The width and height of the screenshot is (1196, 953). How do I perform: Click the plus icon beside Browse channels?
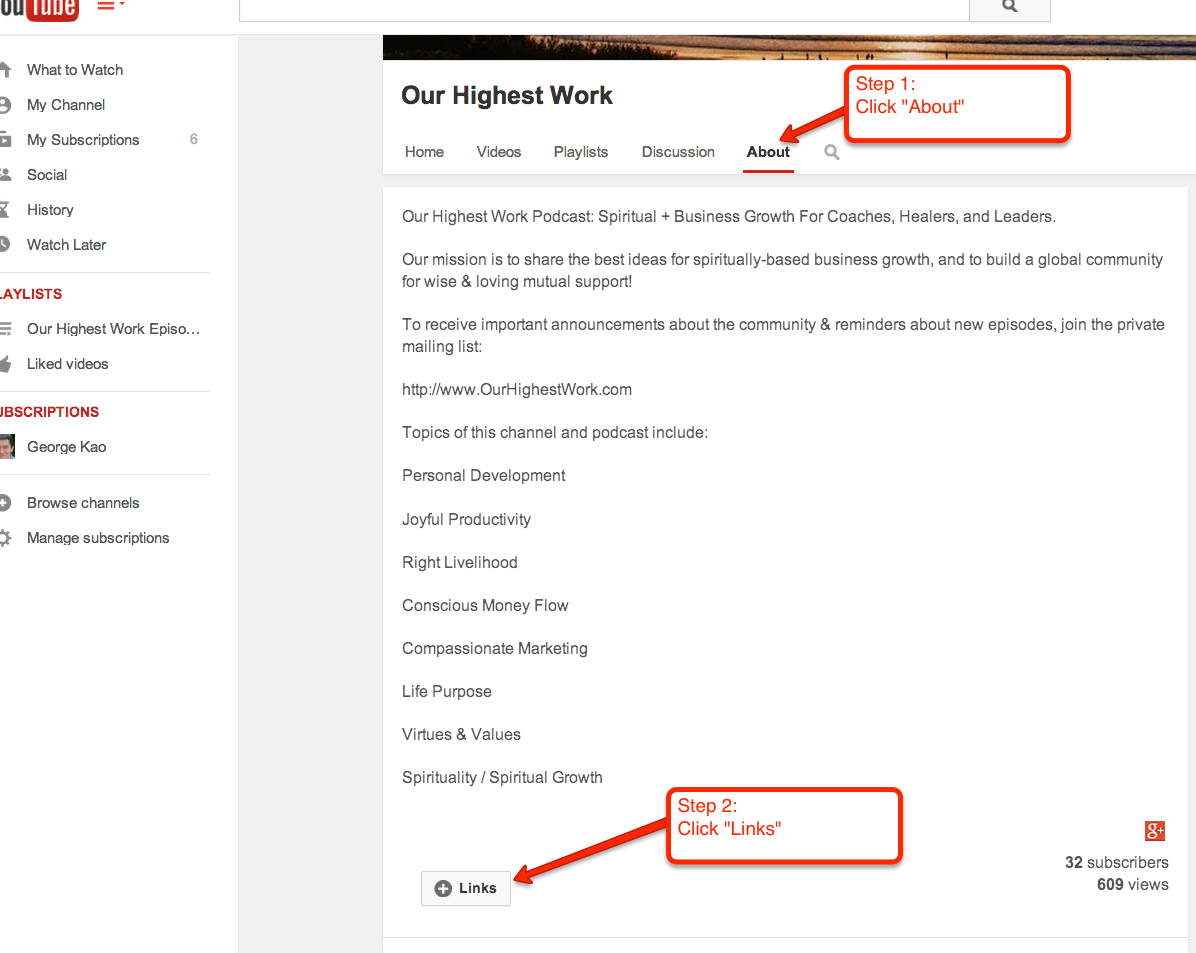[5, 503]
